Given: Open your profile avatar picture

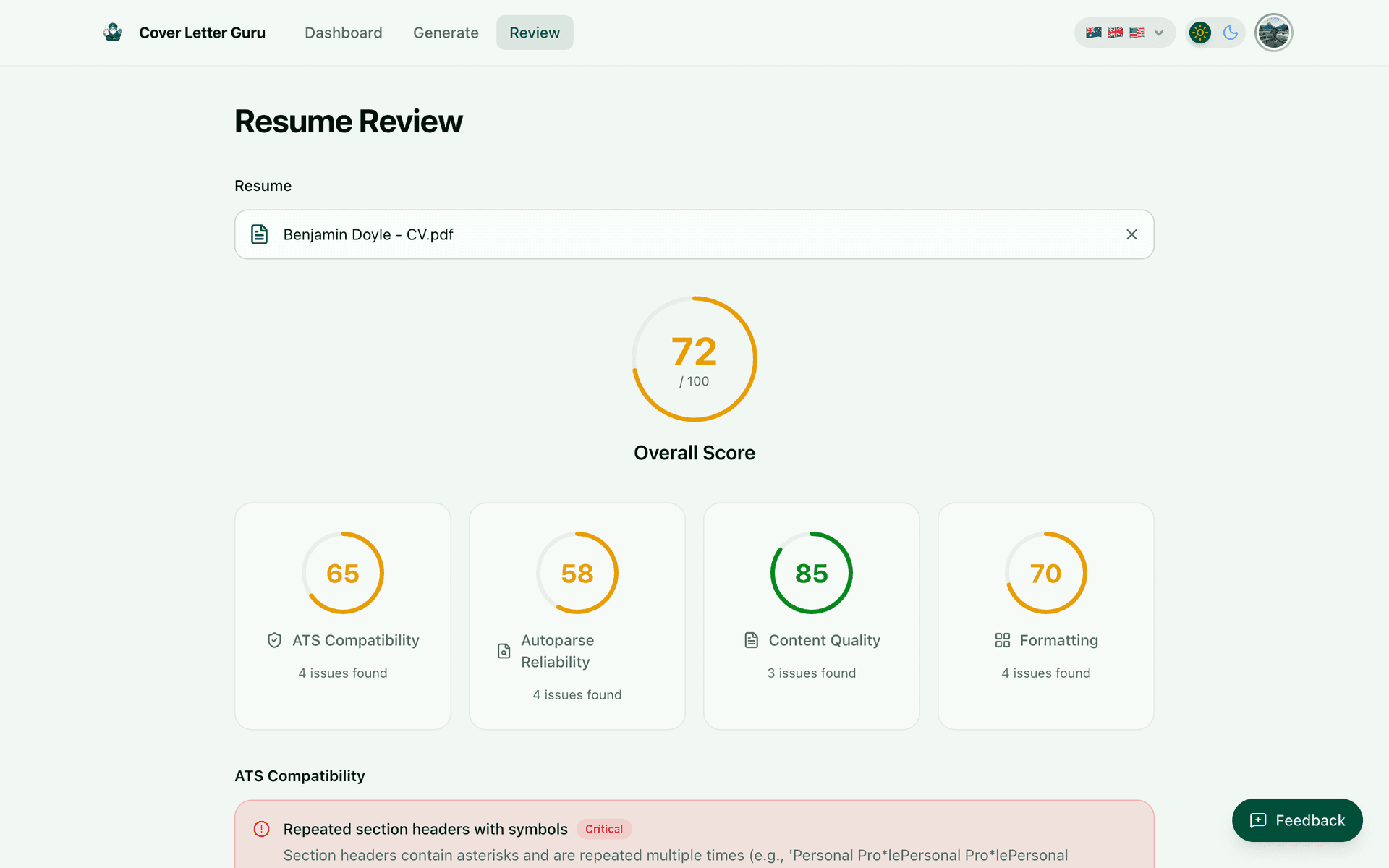Looking at the screenshot, I should click(x=1273, y=32).
